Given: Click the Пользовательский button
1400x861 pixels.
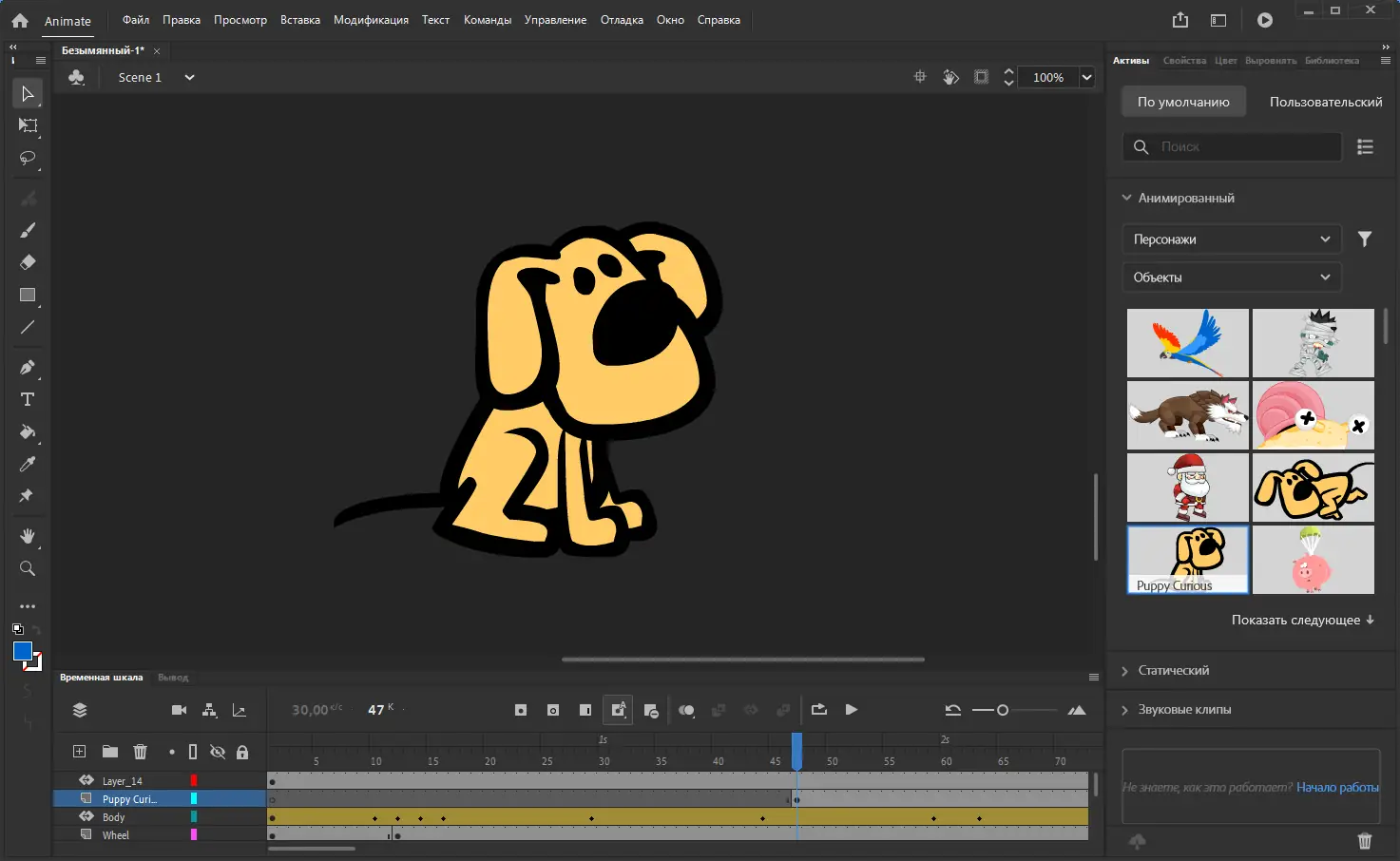Looking at the screenshot, I should tap(1325, 102).
